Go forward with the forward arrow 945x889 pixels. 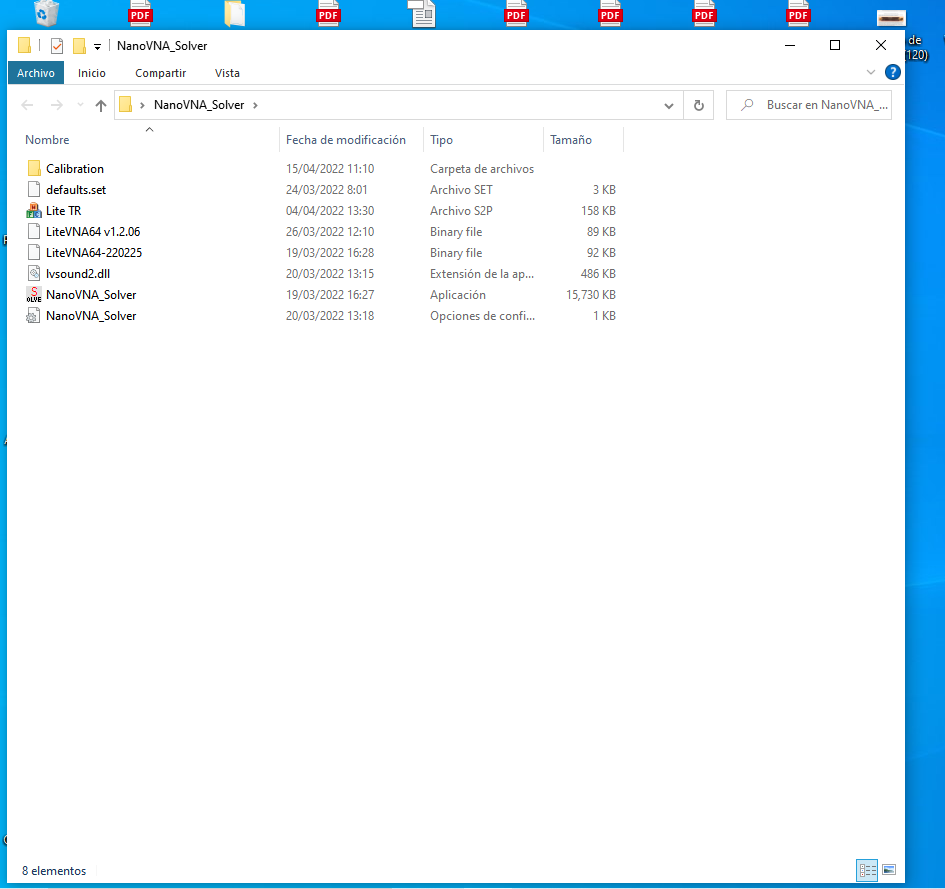pos(57,105)
